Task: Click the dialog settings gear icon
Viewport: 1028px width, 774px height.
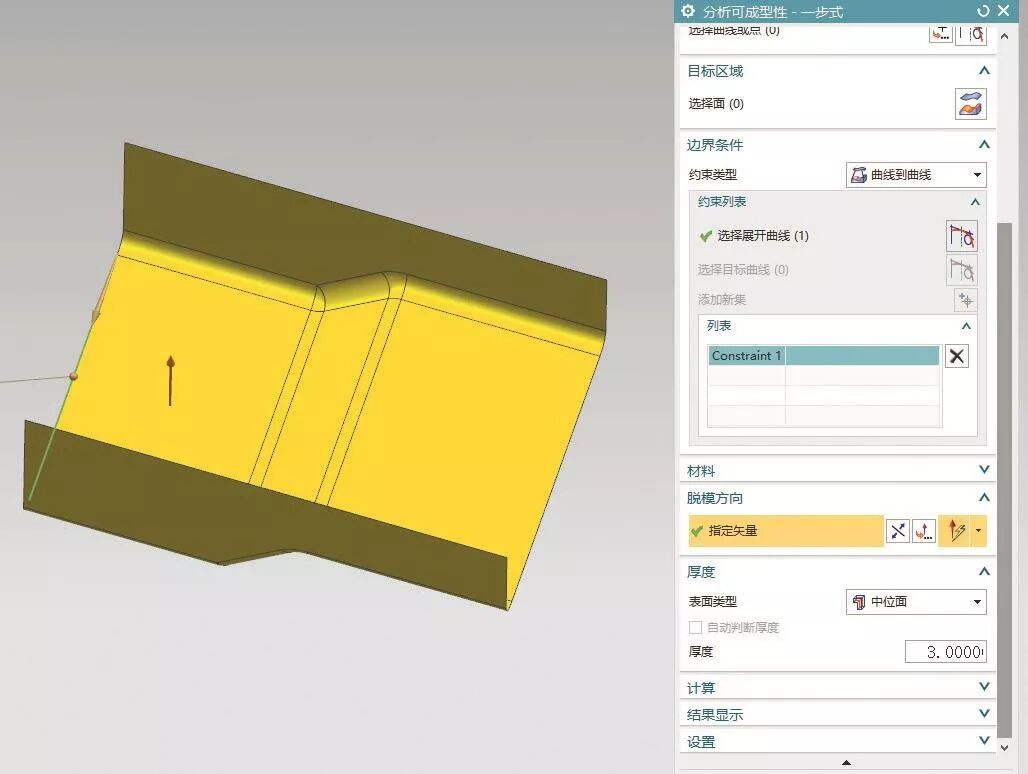Action: (x=688, y=11)
